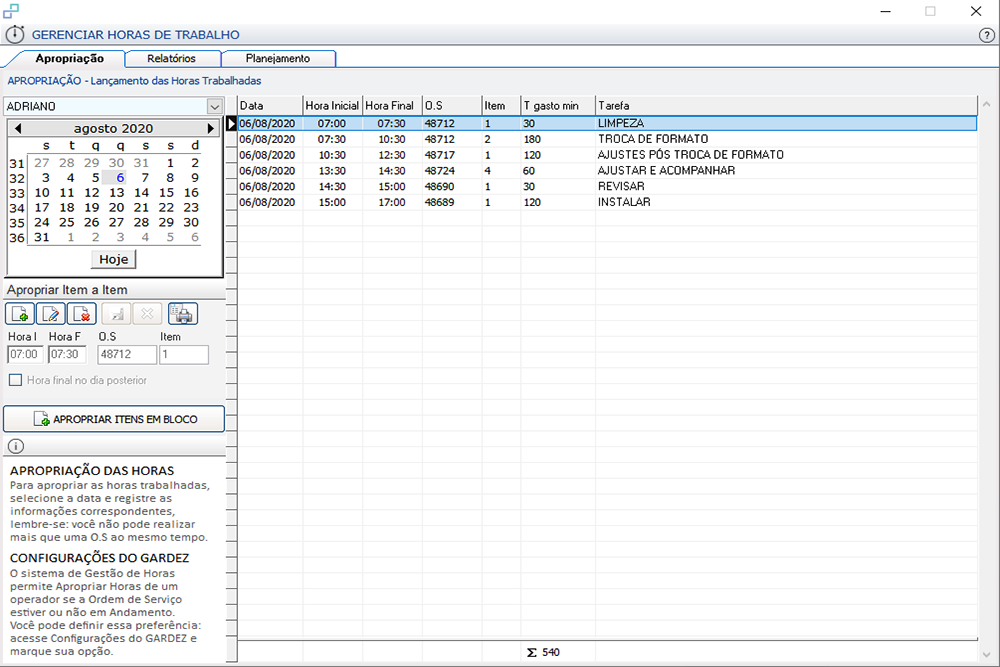Image resolution: width=1000 pixels, height=667 pixels.
Task: Click the 'agosto 2020' month header
Action: [x=113, y=128]
